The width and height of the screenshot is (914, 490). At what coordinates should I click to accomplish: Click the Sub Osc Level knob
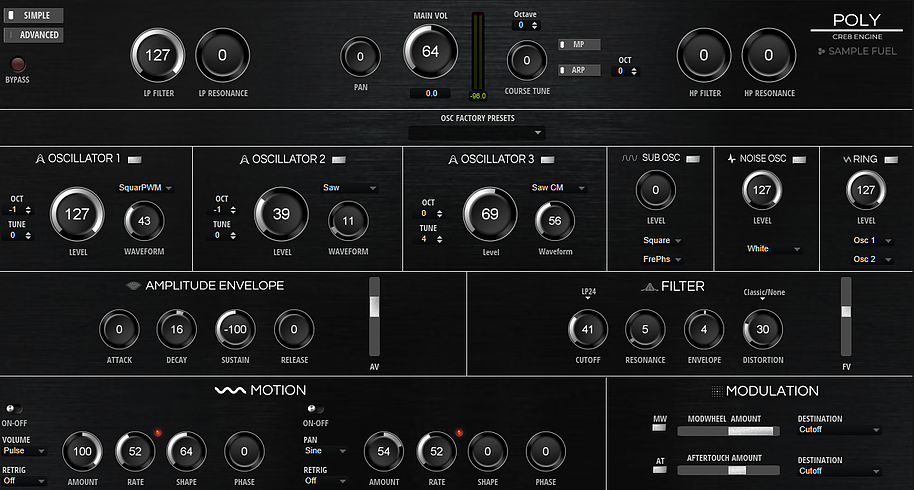pos(655,190)
